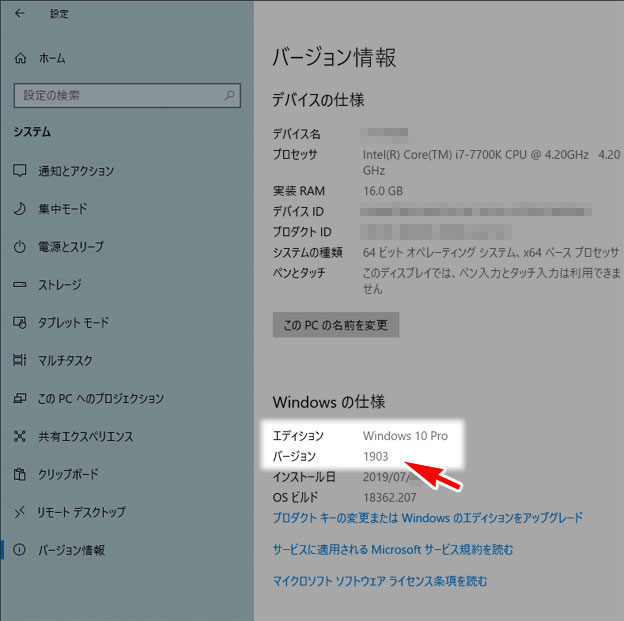This screenshot has height=621, width=624.
Task: Click the クリップボード clipboard icon
Action: pyautogui.click(x=20, y=474)
